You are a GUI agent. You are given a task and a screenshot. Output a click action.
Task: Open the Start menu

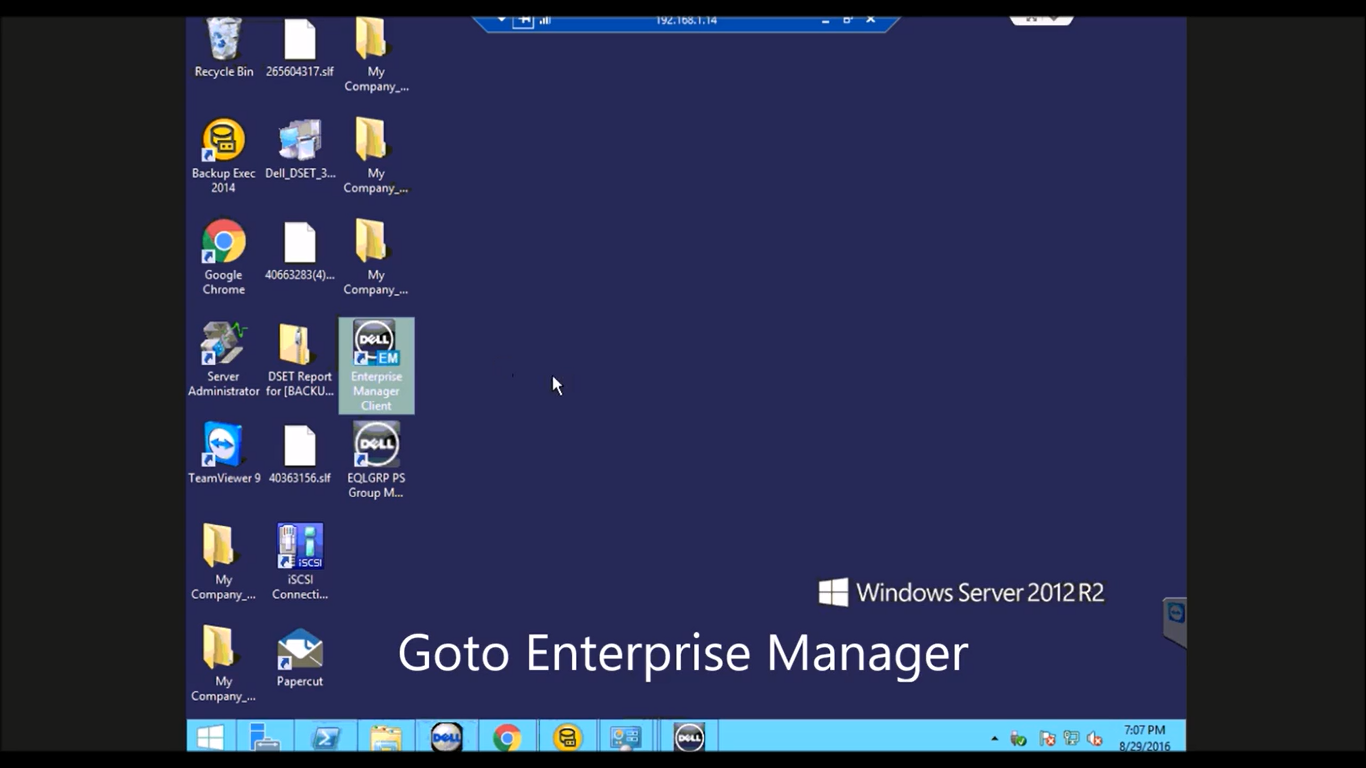click(x=208, y=737)
